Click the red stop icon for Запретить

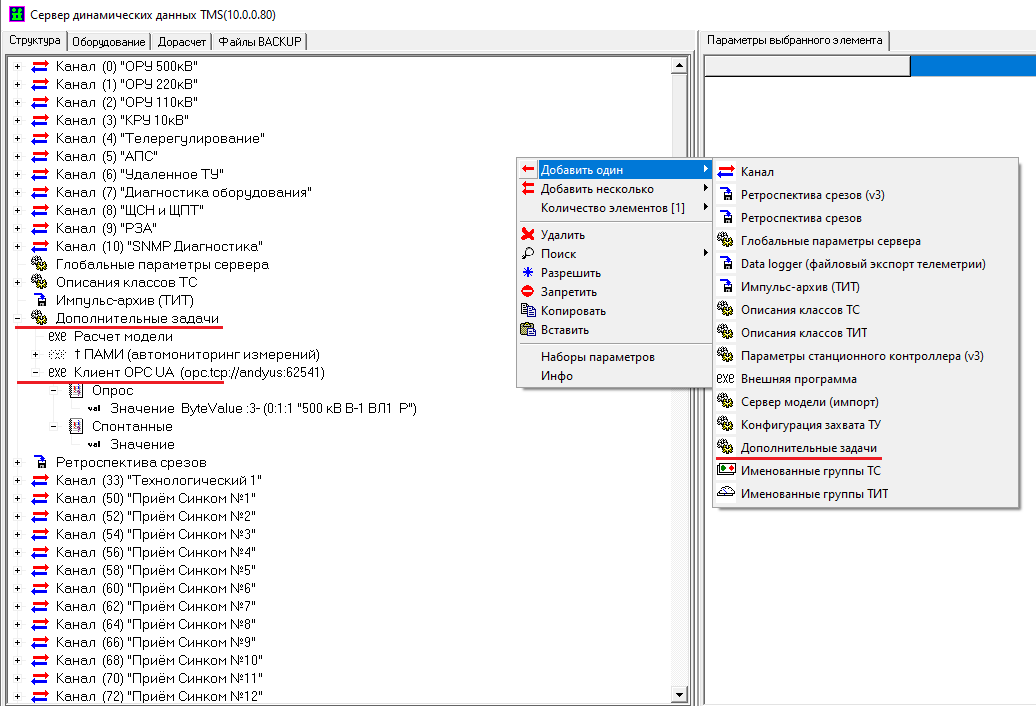528,292
